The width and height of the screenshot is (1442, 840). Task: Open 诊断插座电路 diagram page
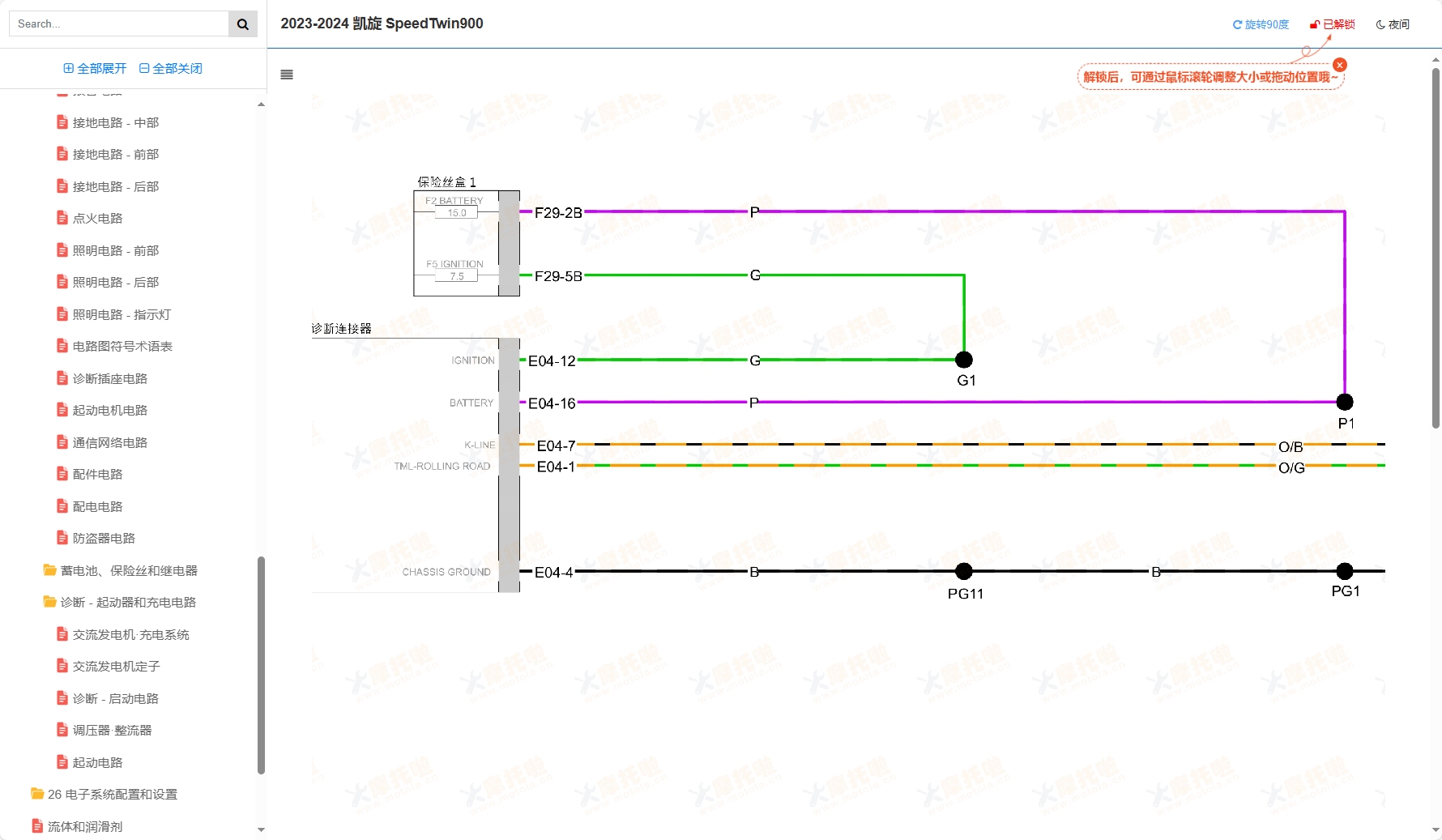coord(110,378)
